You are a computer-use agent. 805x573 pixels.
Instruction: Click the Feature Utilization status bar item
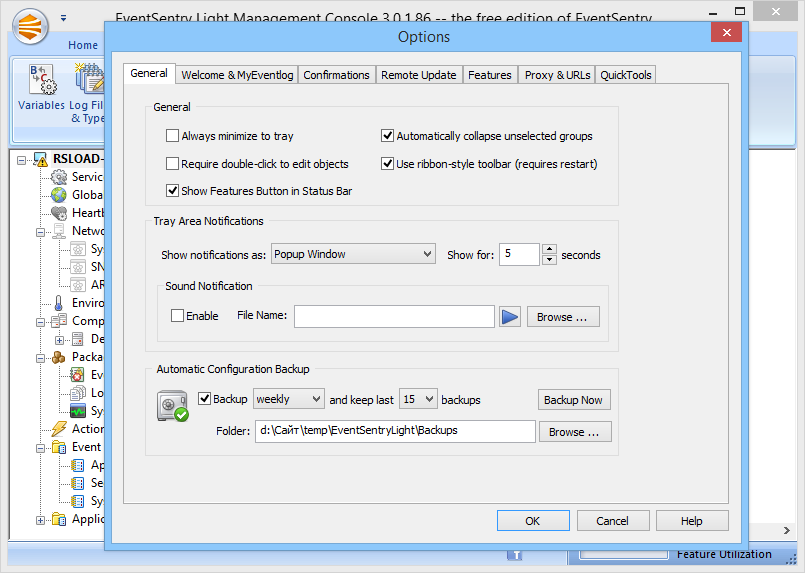click(724, 555)
